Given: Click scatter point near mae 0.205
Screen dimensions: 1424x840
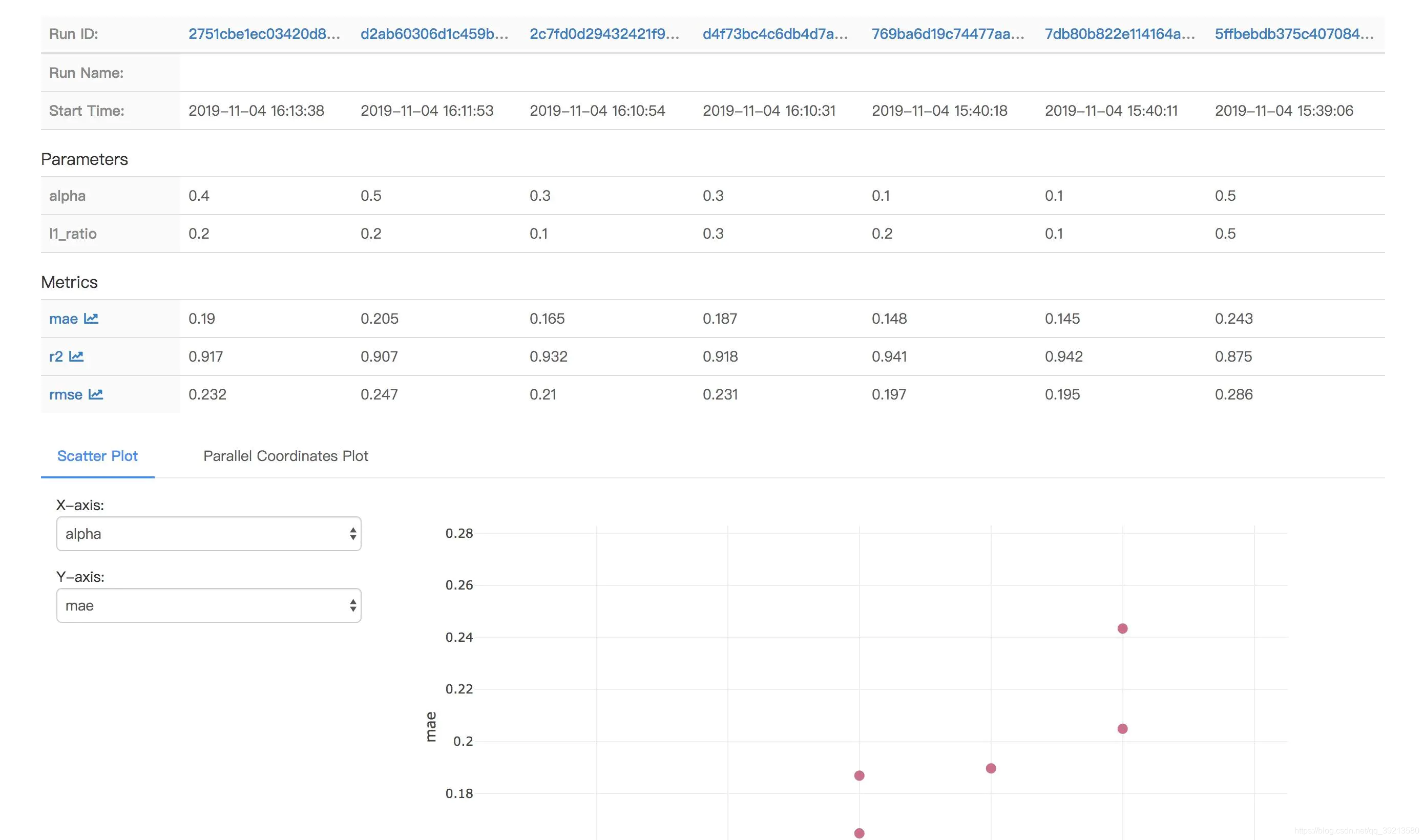Looking at the screenshot, I should [x=1122, y=728].
